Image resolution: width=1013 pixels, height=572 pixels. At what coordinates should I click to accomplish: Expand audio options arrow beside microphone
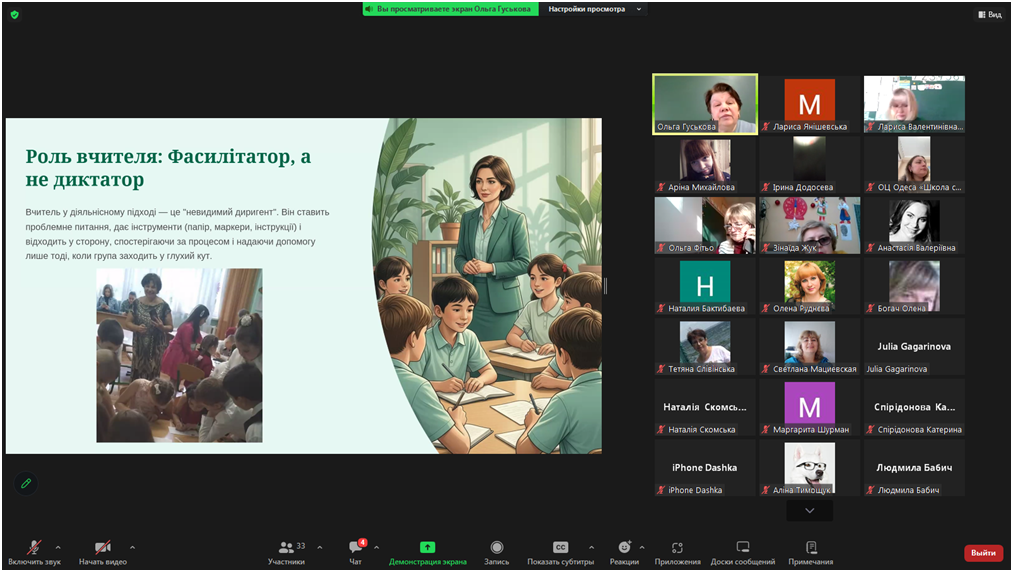(x=58, y=547)
